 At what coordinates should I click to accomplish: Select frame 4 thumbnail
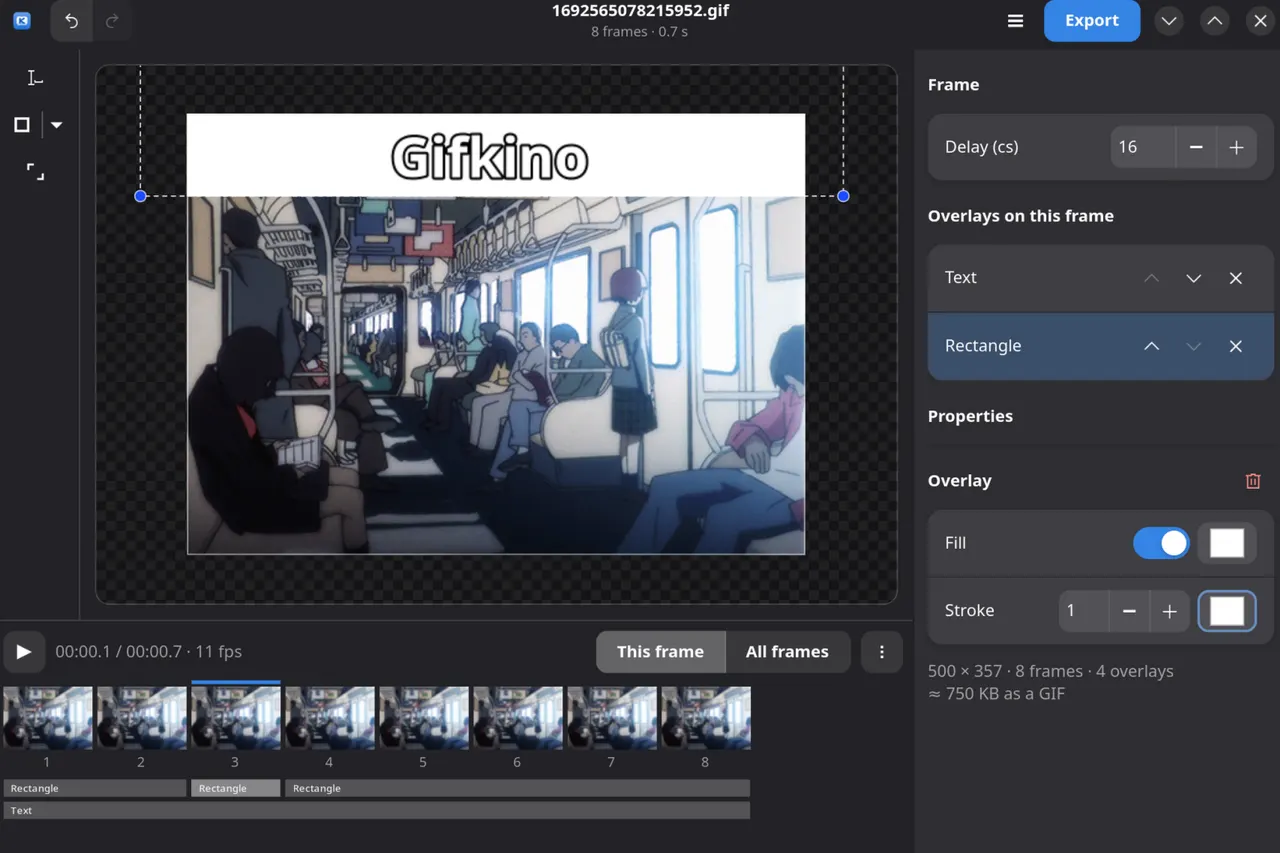pyautogui.click(x=329, y=717)
